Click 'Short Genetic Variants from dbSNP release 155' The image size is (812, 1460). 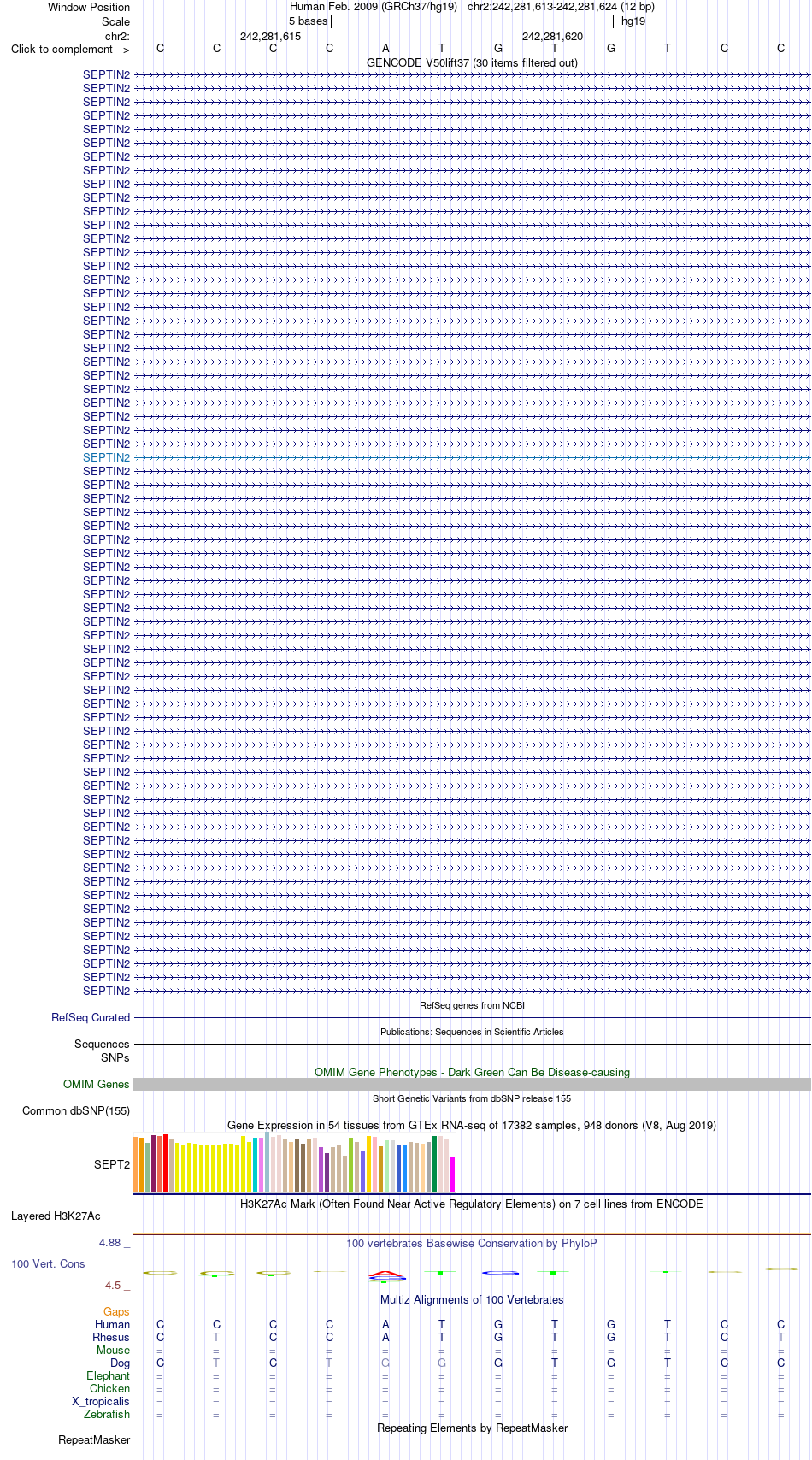472,1098
